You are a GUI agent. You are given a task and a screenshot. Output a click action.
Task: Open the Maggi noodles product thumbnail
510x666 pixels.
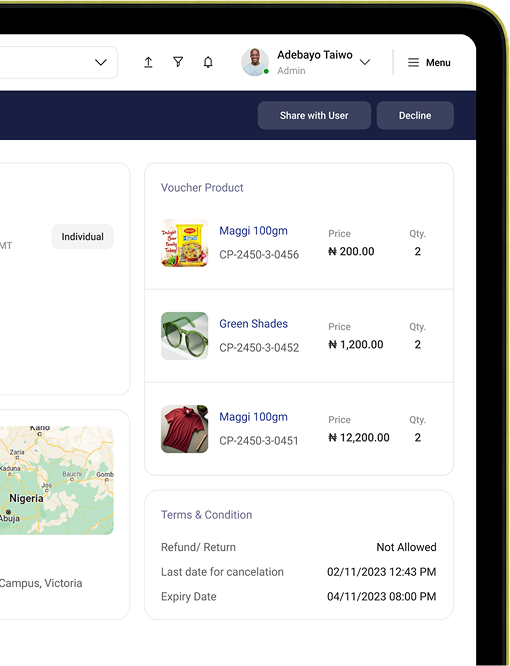pos(185,243)
